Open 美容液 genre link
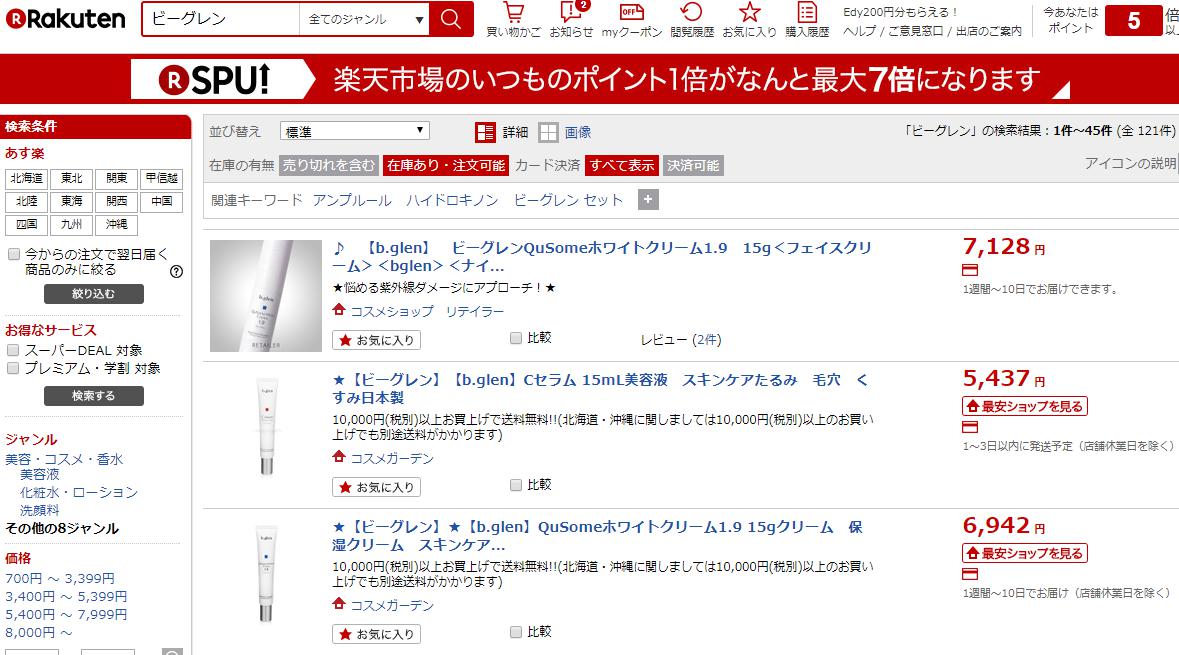 pyautogui.click(x=39, y=475)
